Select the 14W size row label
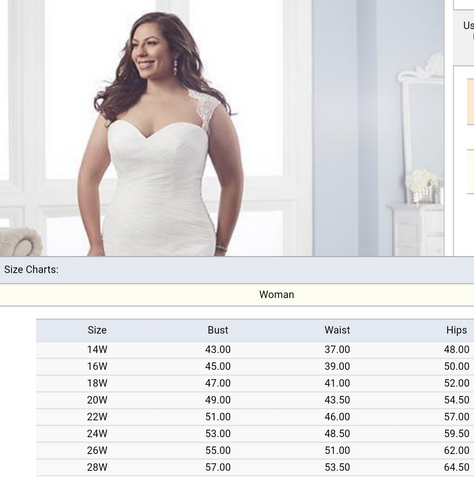Image resolution: width=474 pixels, height=480 pixels. pyautogui.click(x=97, y=350)
